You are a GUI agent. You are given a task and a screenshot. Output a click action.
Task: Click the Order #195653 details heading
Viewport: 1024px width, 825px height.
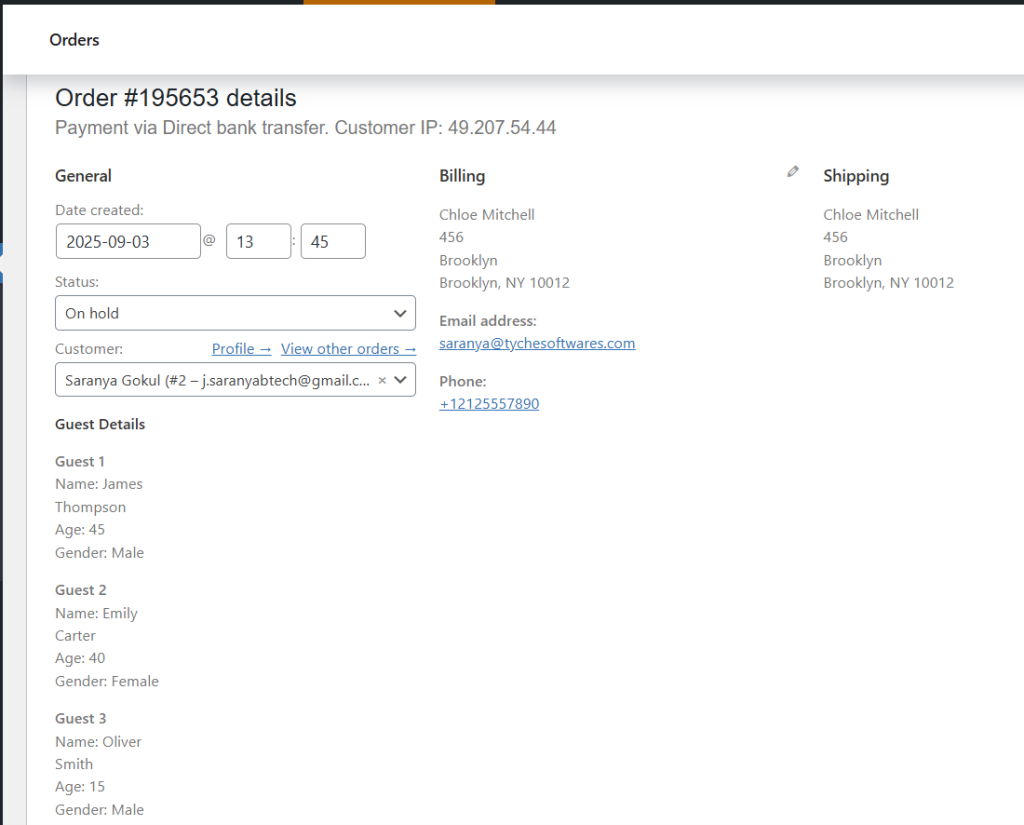(175, 97)
